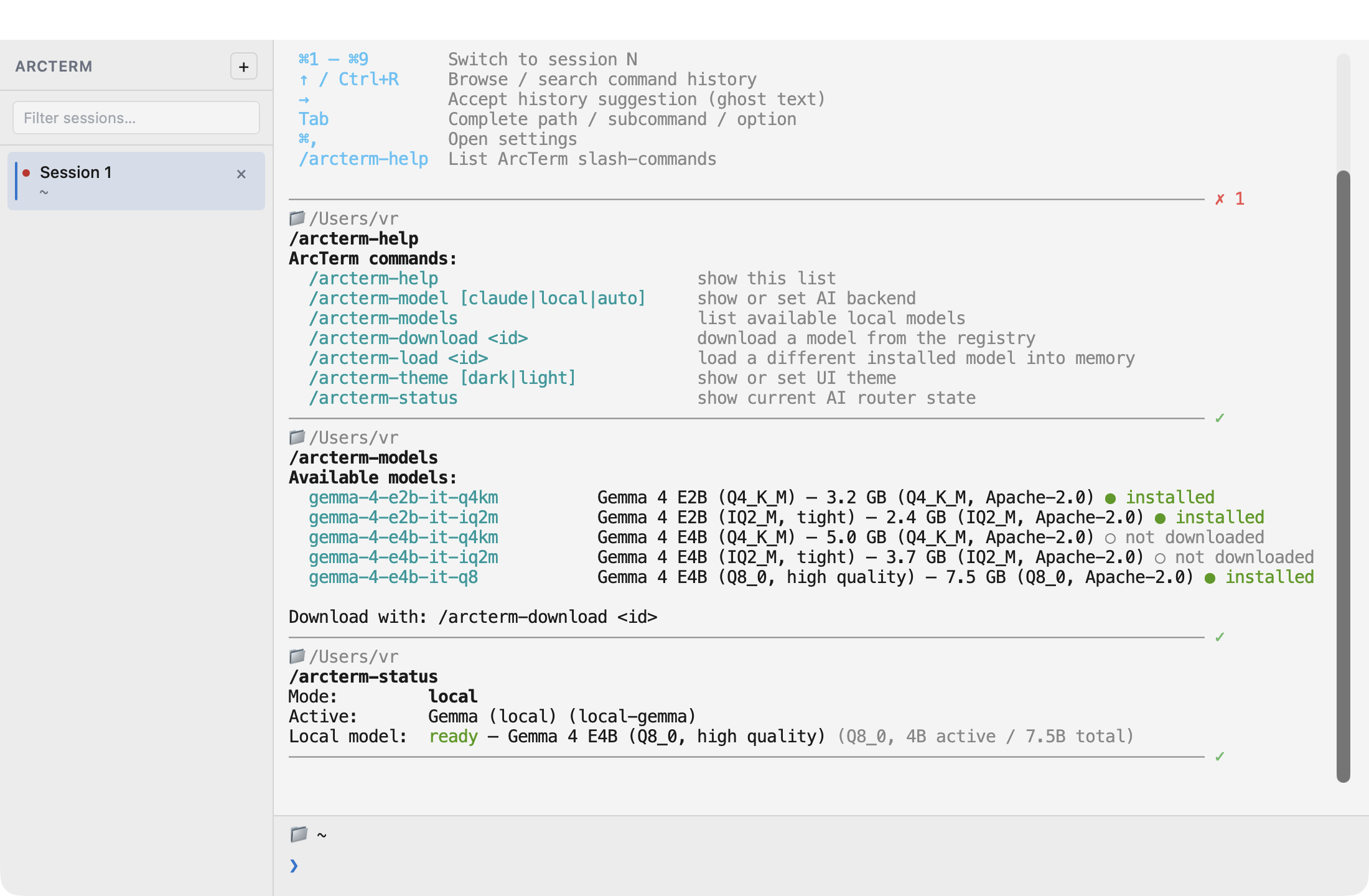The width and height of the screenshot is (1369, 896).
Task: Click the terminal output scrollbar thumb
Action: [1343, 476]
